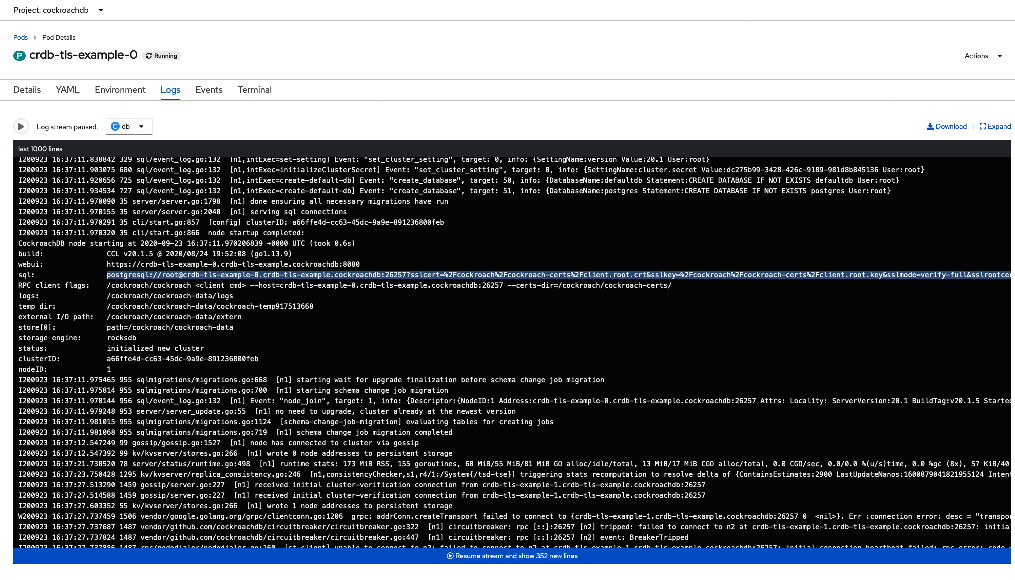Screen dimensions: 1015x580
Task: Switch to the Terminal tab
Action: pos(254,89)
